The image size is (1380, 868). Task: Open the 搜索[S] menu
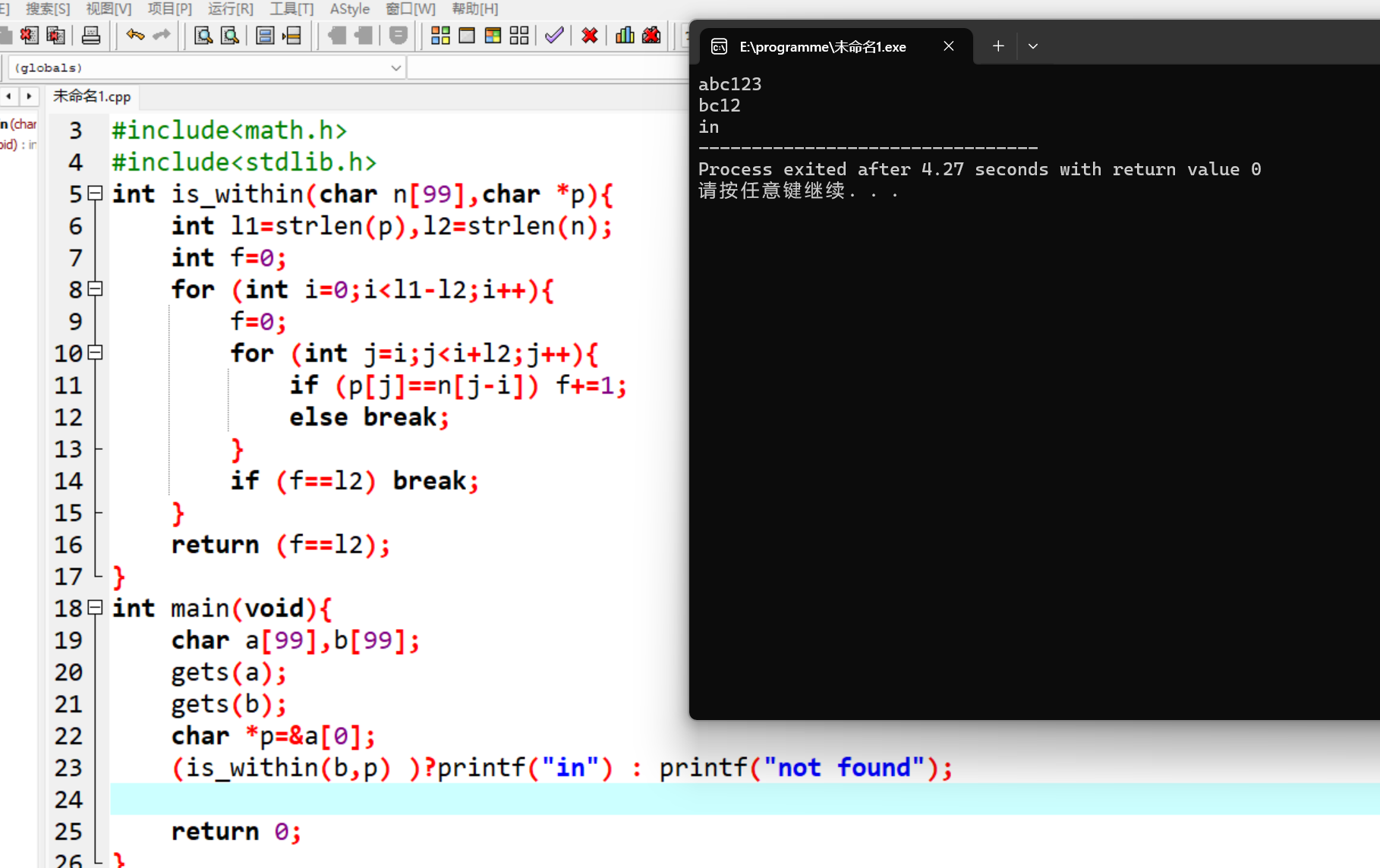[48, 8]
